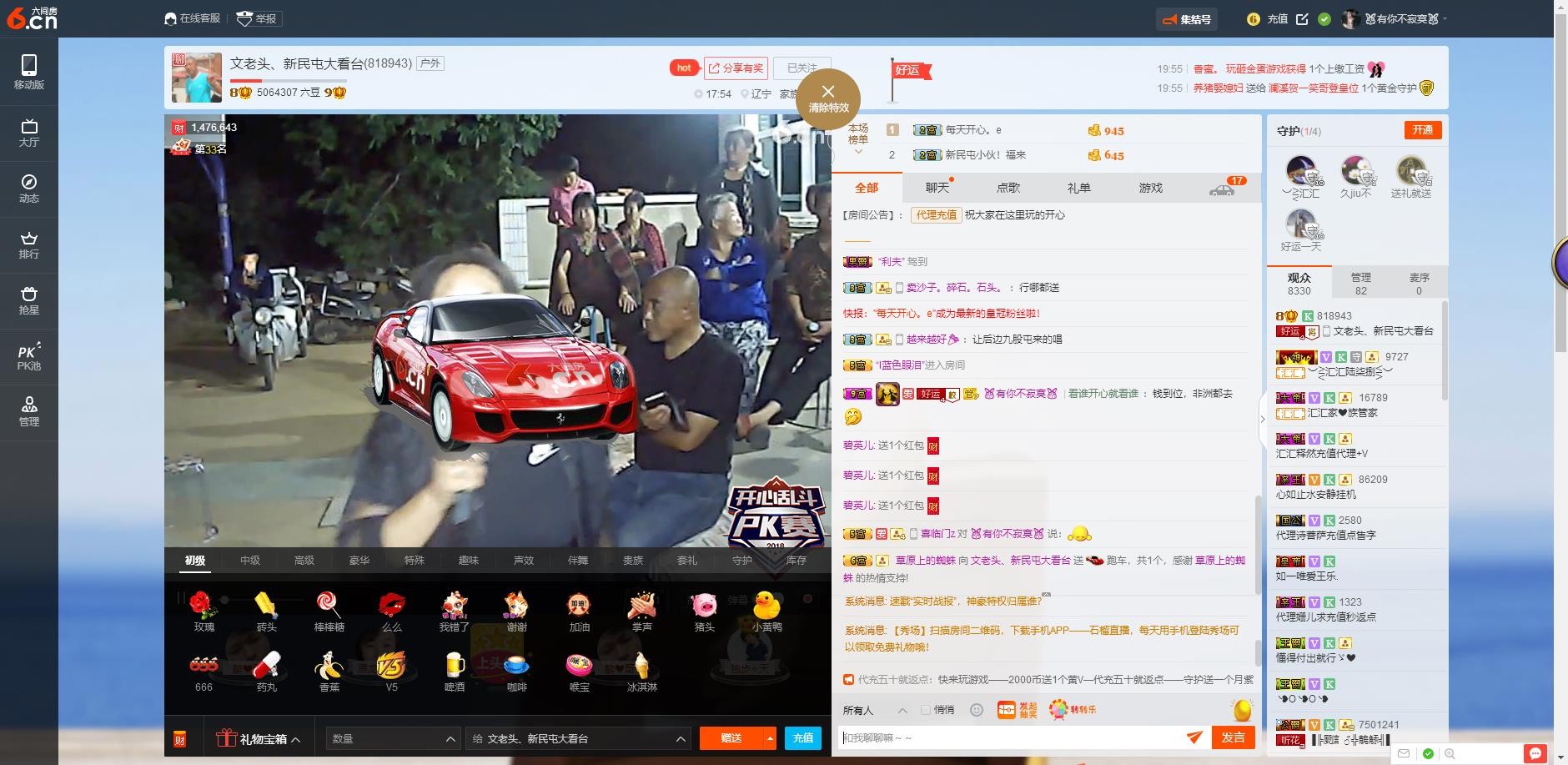This screenshot has height=765, width=1568.
Task: Click the edit note icon in header
Action: pos(1302,19)
